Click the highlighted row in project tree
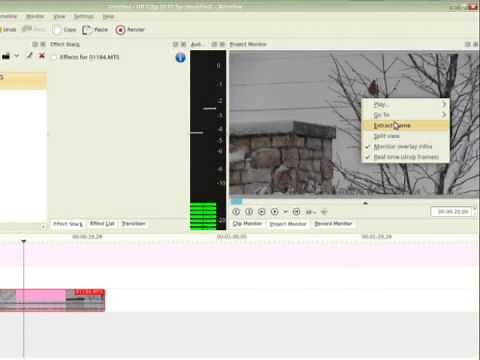This screenshot has height=360, width=480. click(23, 81)
